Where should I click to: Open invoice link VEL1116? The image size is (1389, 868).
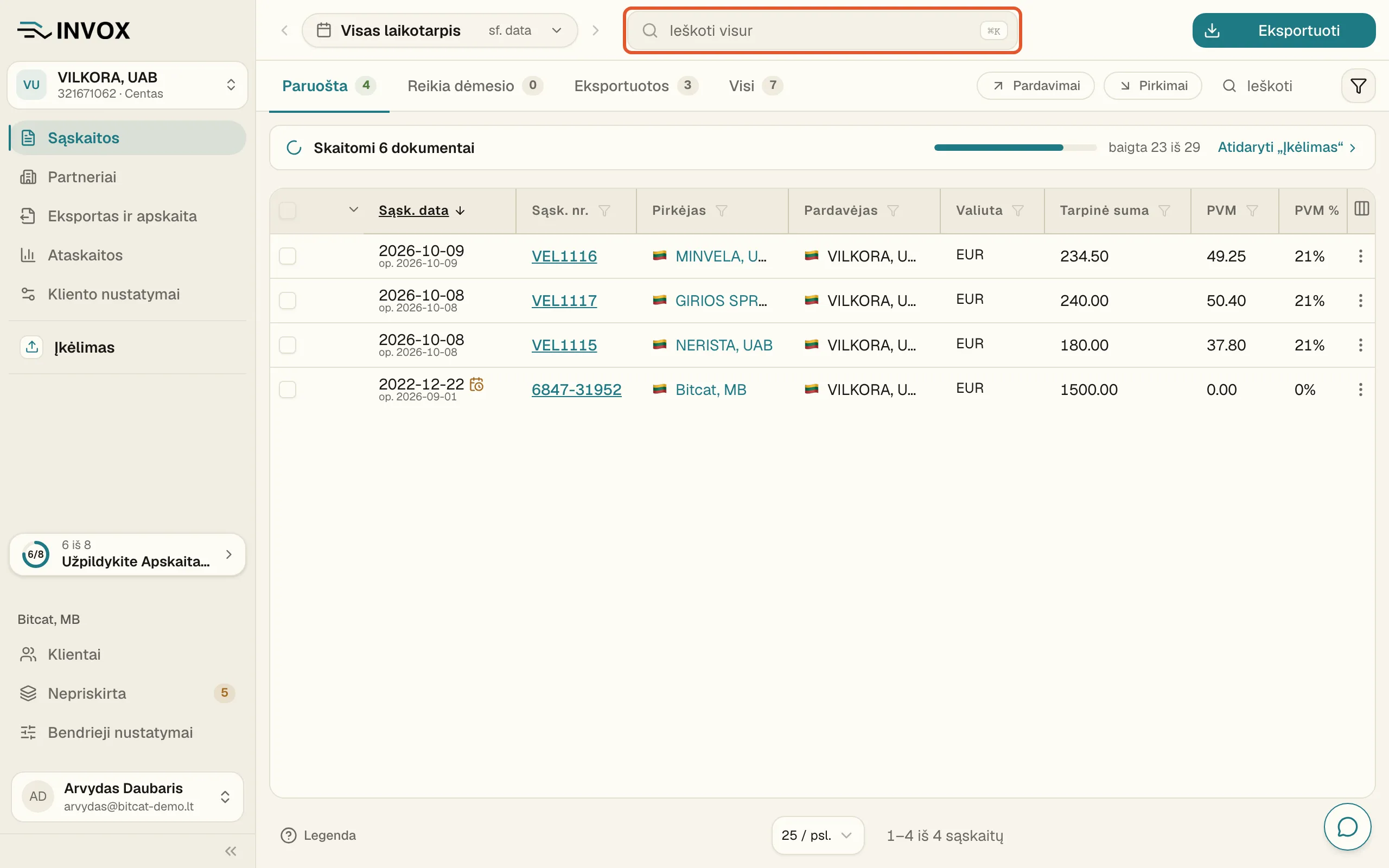[564, 256]
